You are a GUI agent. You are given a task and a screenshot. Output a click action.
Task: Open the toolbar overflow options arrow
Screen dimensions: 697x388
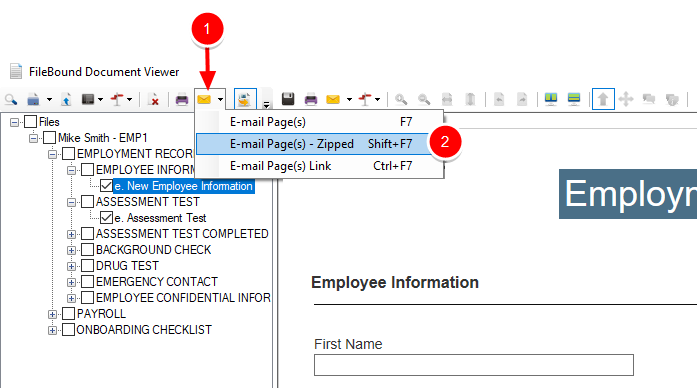click(x=266, y=105)
